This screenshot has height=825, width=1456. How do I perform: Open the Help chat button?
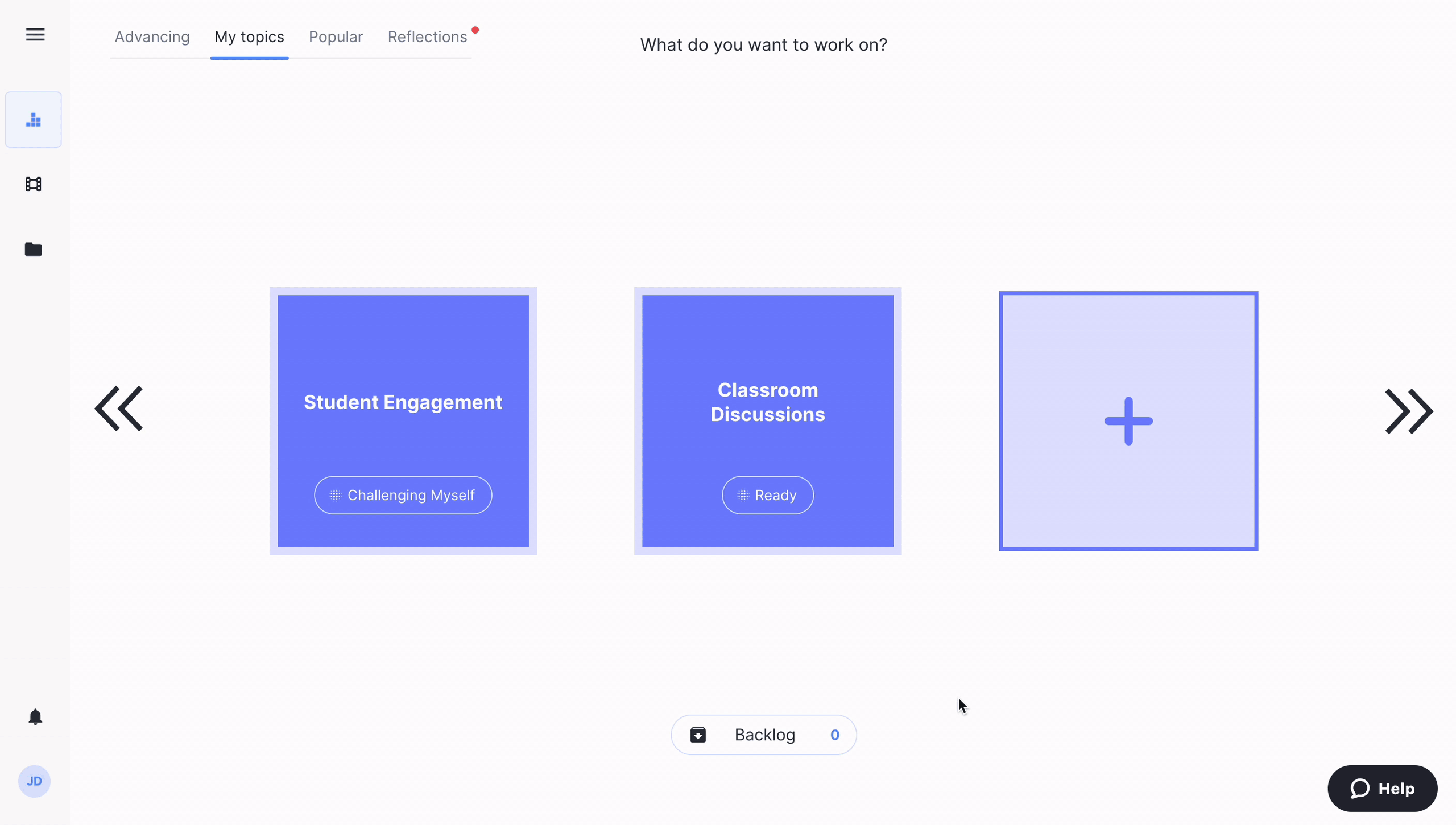1382,789
